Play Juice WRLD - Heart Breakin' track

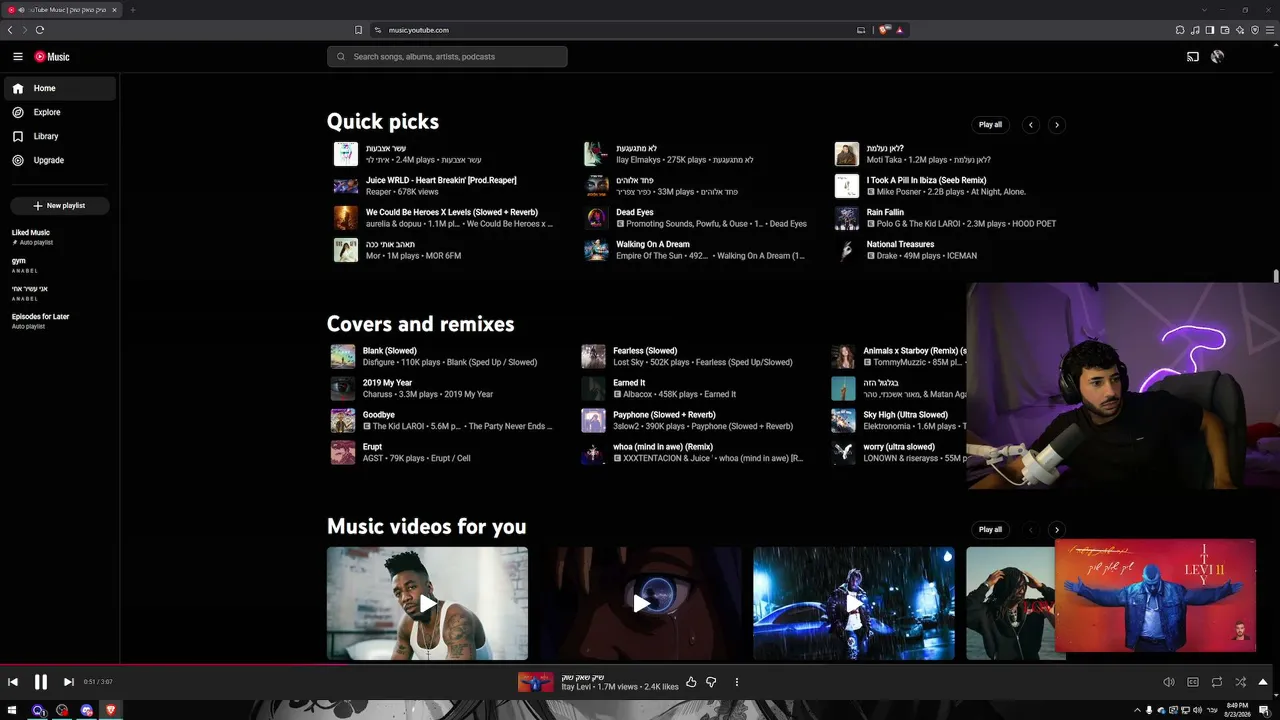(x=441, y=181)
